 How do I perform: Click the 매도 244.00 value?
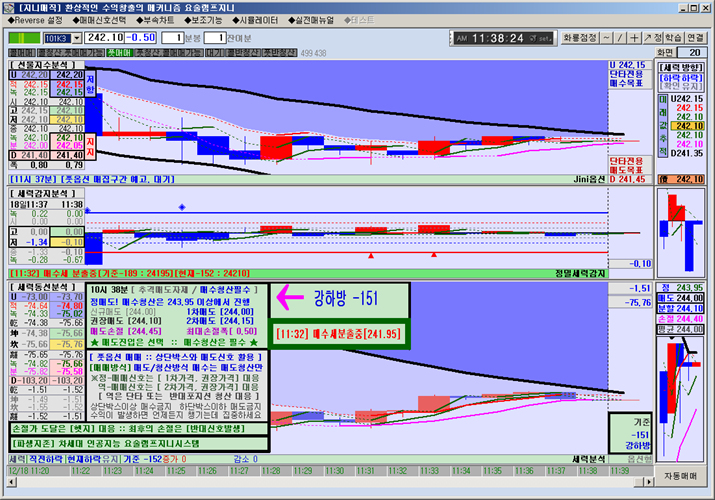click(680, 298)
